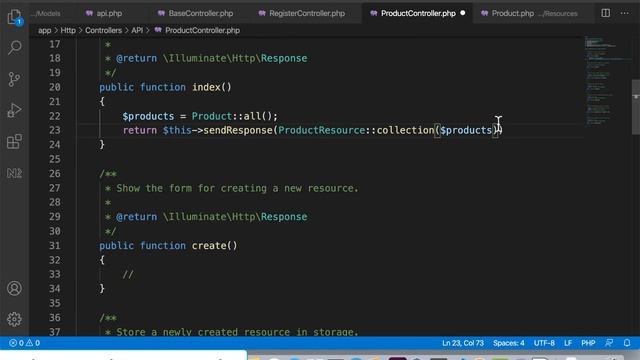Select the API breadcrumb segment
Image resolution: width=640 pixels, height=360 pixels.
[x=137, y=30]
